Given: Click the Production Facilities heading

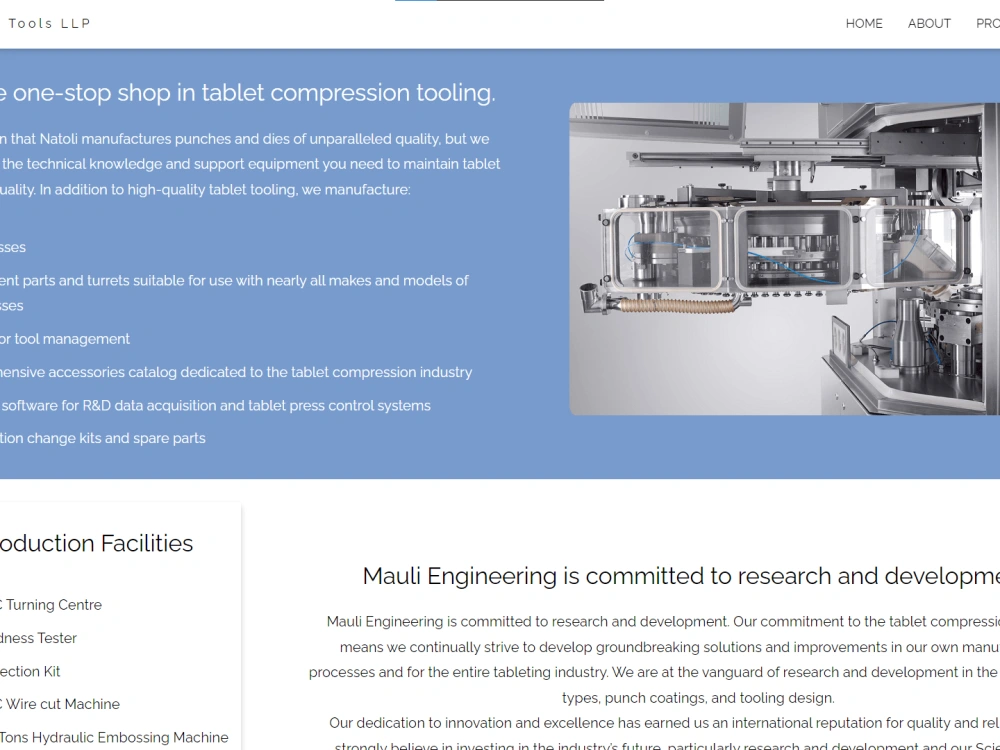Looking at the screenshot, I should pyautogui.click(x=96, y=543).
